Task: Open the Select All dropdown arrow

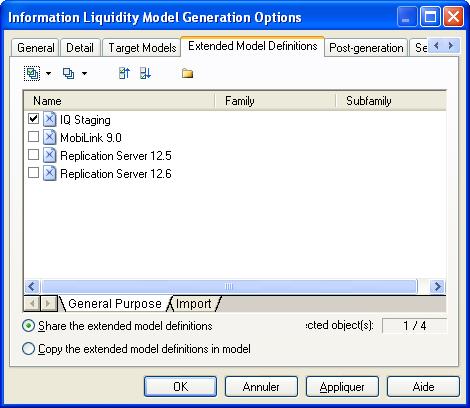Action: pyautogui.click(x=48, y=73)
